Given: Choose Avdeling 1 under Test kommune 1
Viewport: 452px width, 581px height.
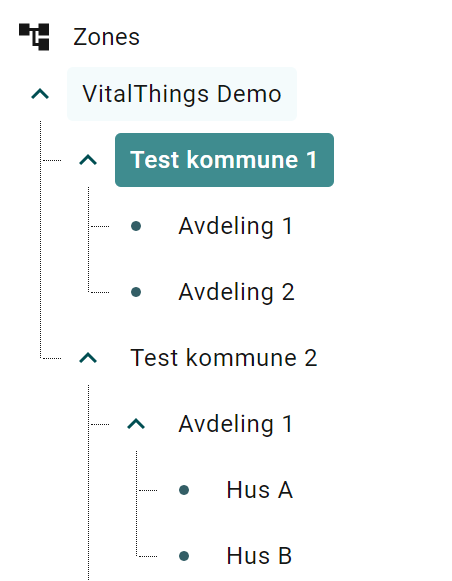Looking at the screenshot, I should (236, 226).
